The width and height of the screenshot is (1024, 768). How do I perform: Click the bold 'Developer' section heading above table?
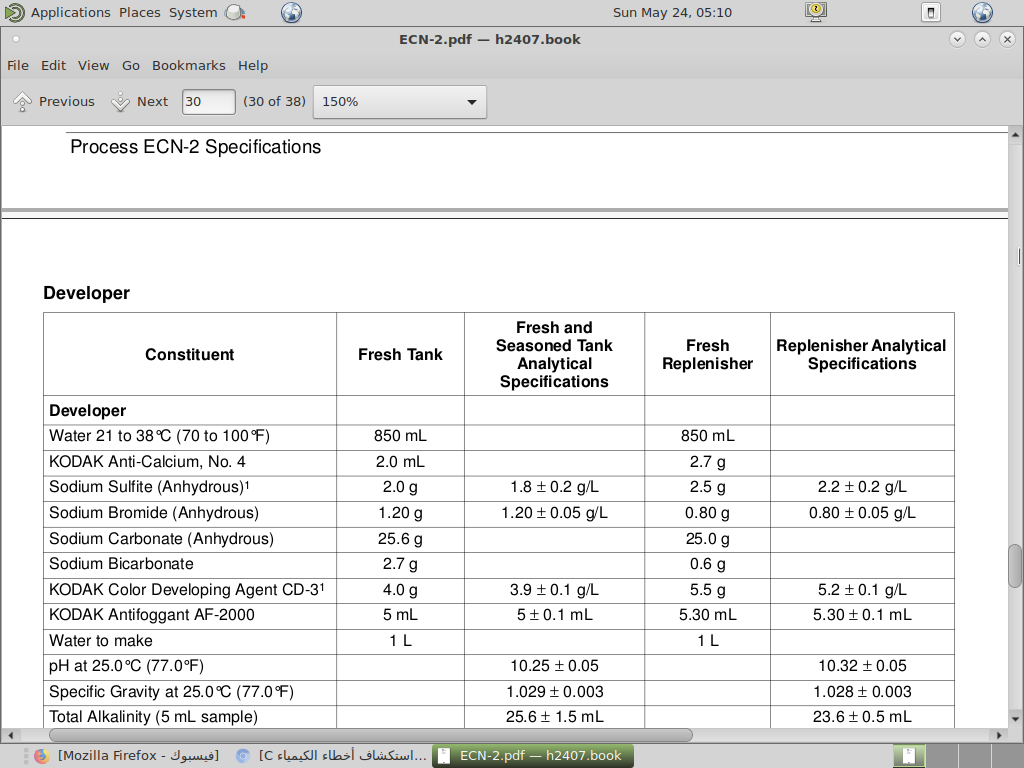point(86,293)
